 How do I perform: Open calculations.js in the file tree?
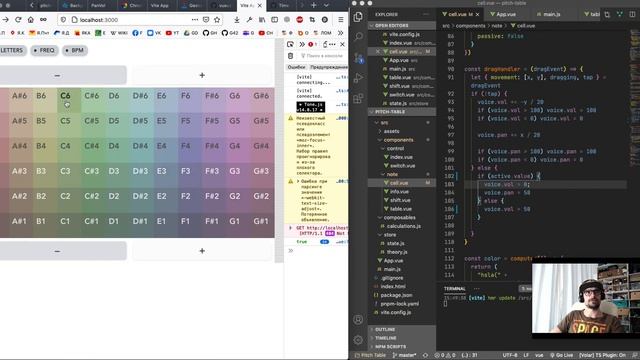pos(404,226)
